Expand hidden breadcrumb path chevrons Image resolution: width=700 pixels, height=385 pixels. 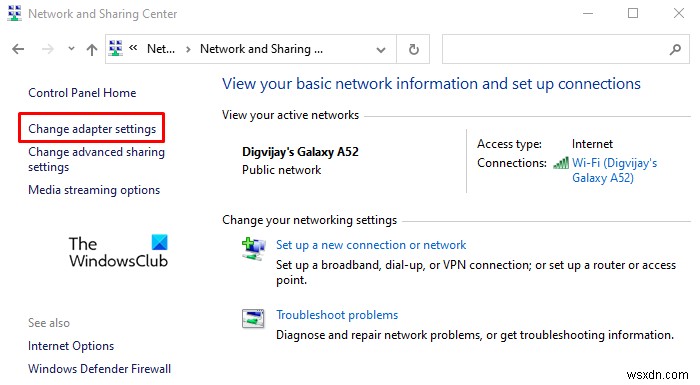tap(133, 47)
